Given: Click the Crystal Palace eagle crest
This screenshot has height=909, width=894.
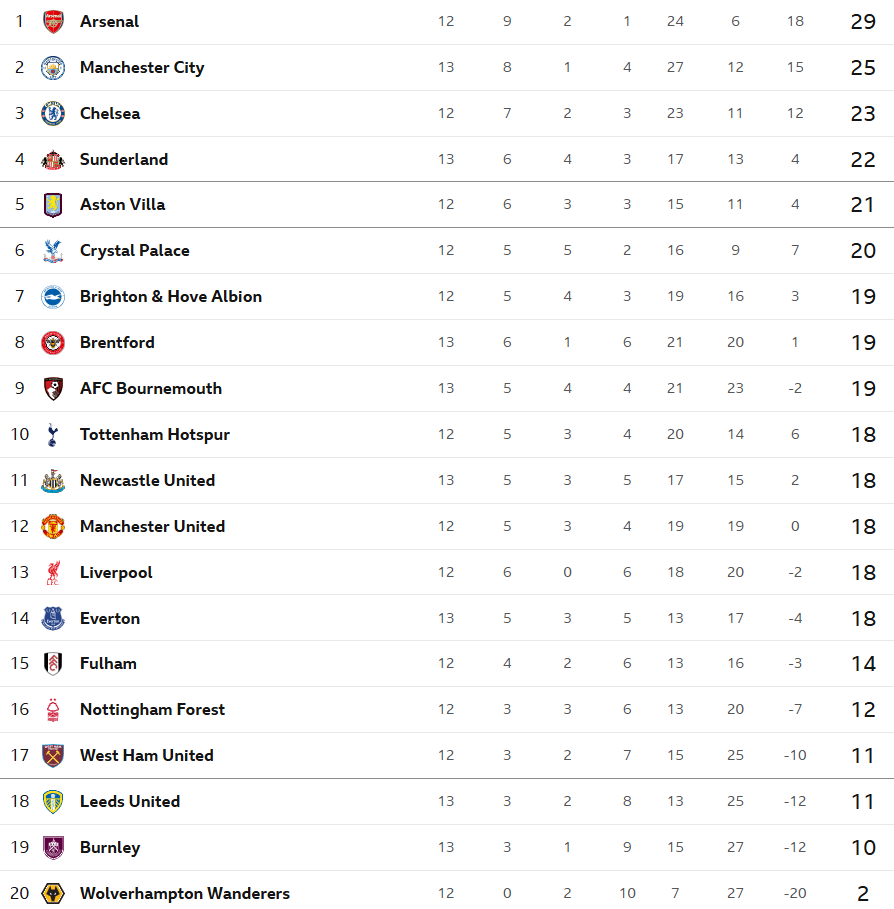Looking at the screenshot, I should point(53,250).
